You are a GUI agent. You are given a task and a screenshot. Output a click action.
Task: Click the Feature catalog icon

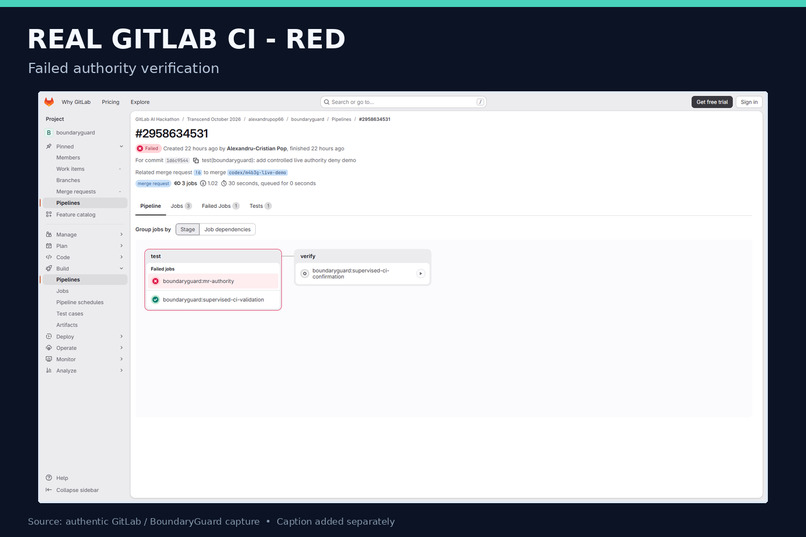[x=49, y=214]
